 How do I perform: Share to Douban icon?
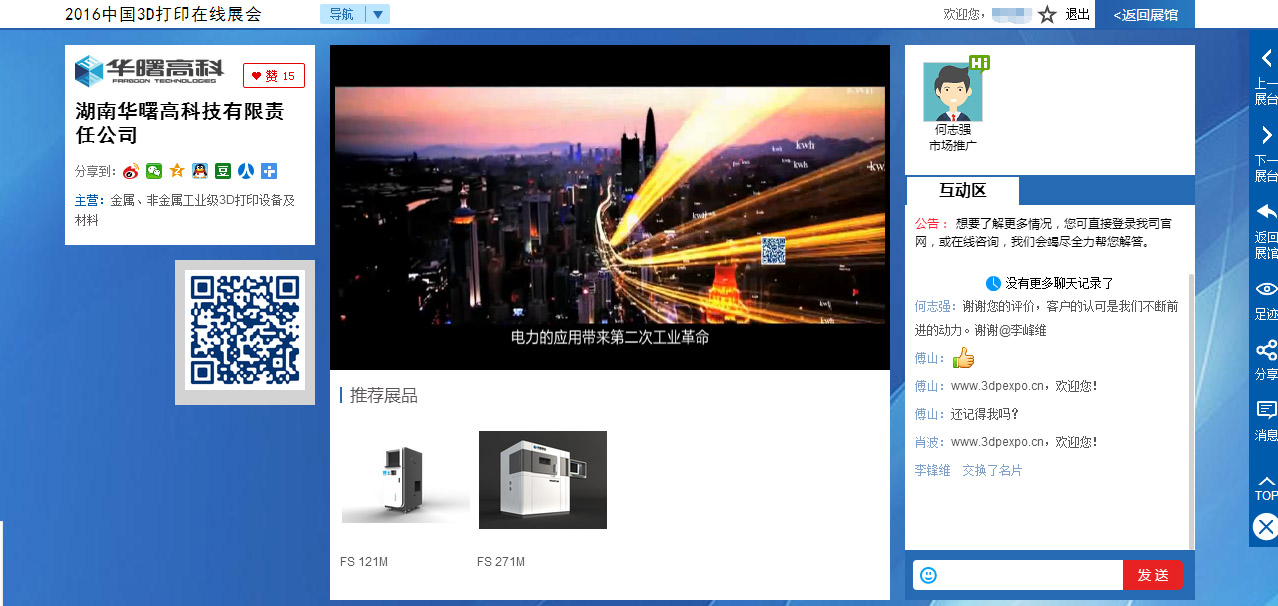tap(223, 171)
